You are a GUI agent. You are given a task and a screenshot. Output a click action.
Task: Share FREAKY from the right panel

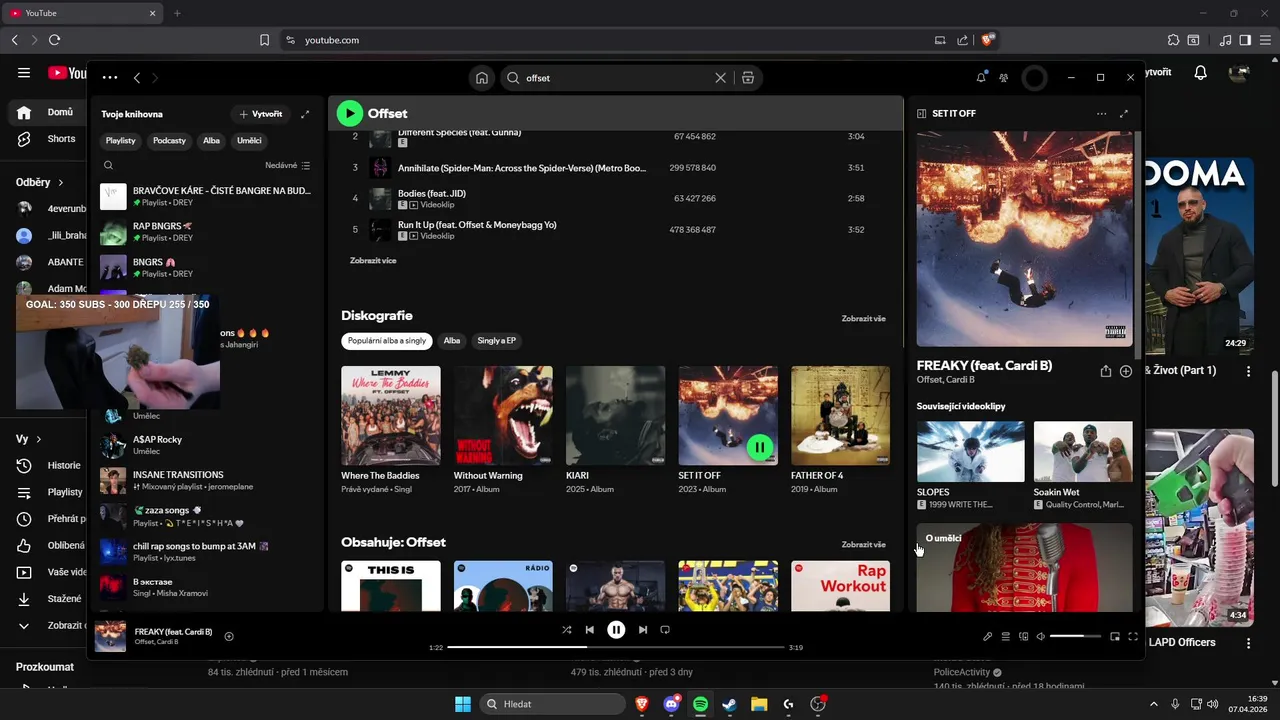pos(1106,371)
